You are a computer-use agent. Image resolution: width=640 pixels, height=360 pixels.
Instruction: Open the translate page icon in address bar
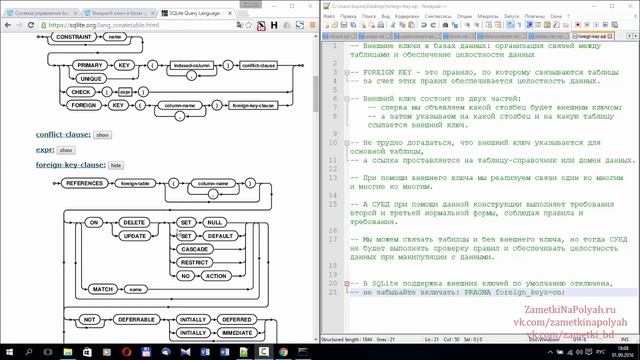point(239,25)
